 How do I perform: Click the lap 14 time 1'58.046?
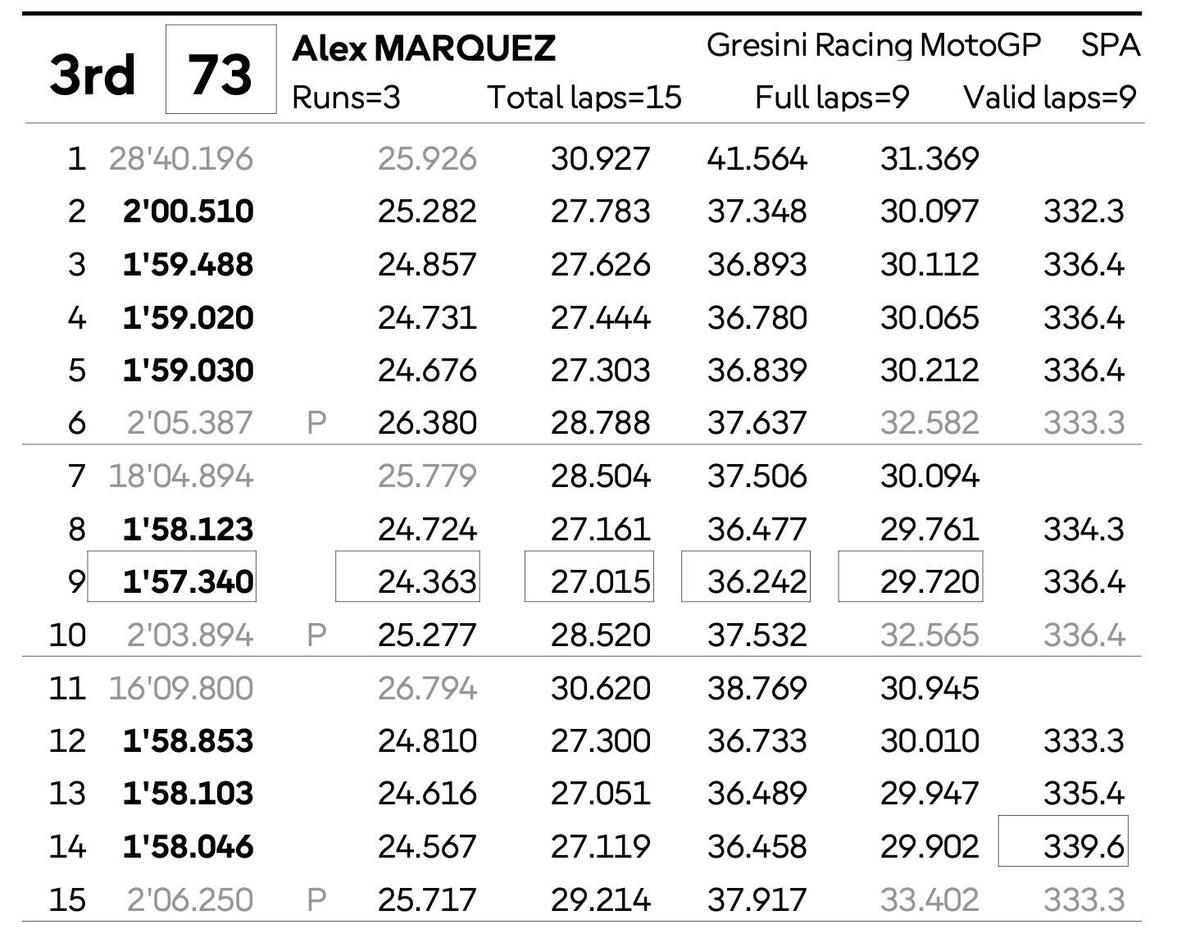[187, 847]
